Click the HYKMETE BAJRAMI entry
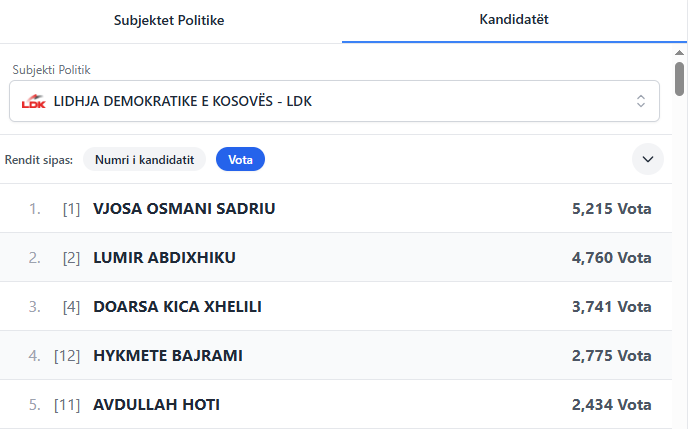This screenshot has height=429, width=688. pos(336,356)
